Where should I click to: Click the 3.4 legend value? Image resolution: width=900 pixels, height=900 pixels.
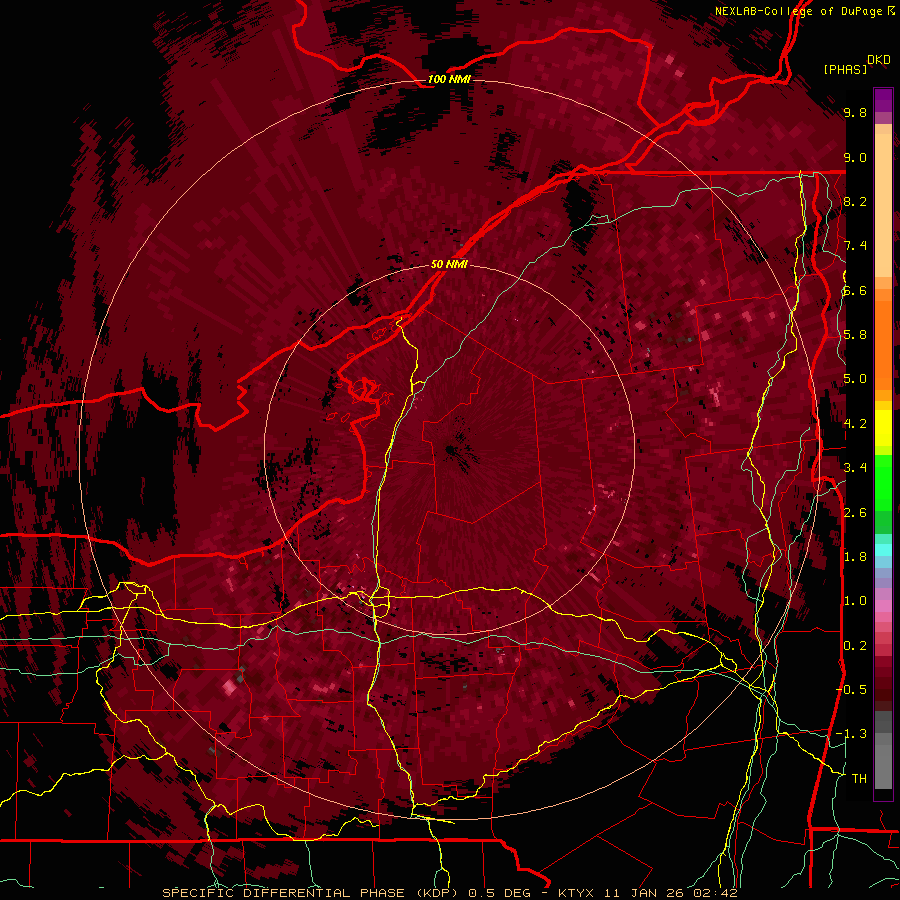(x=855, y=468)
